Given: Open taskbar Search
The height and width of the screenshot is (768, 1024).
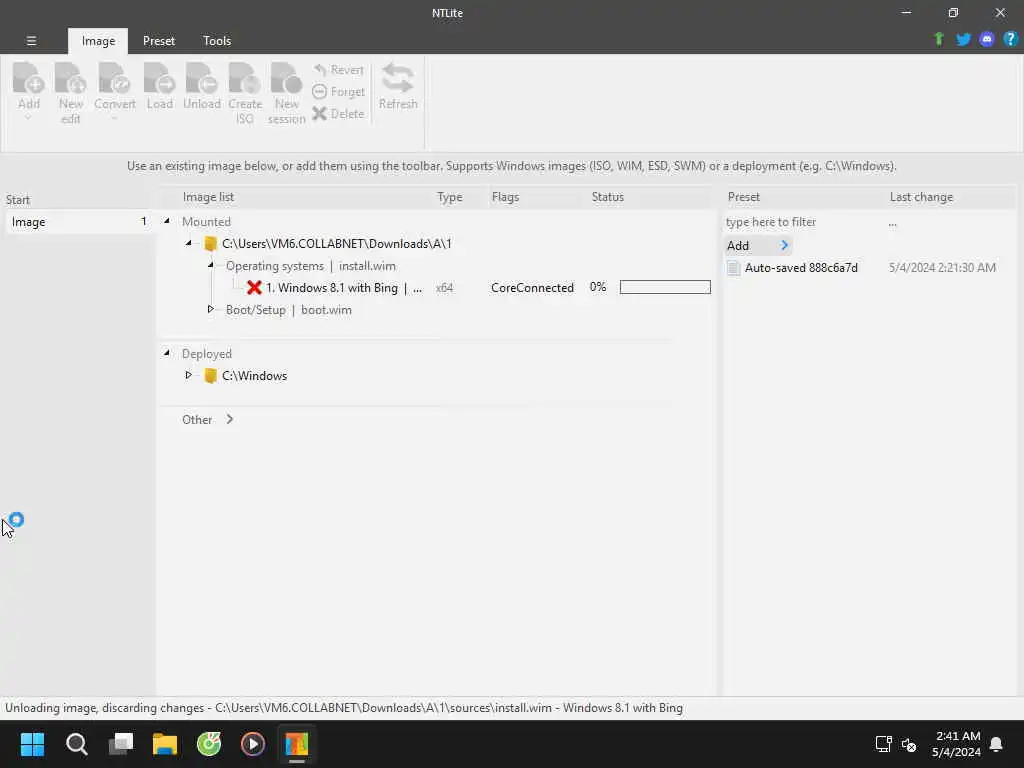Looking at the screenshot, I should (x=76, y=744).
